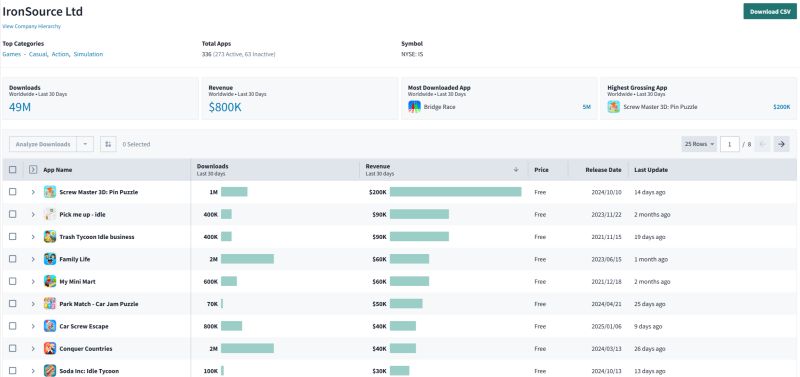Click the Car Screw Escape app icon

(x=50, y=326)
